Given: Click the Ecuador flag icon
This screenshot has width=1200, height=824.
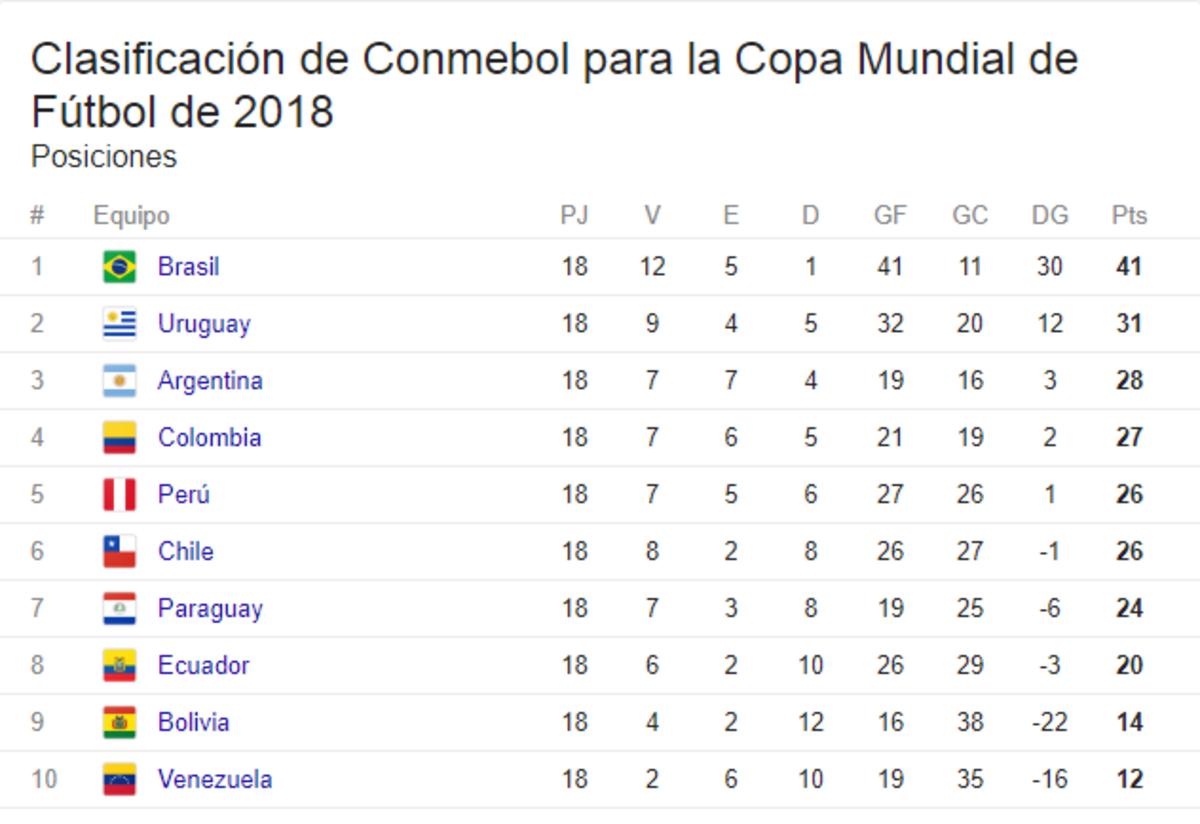Looking at the screenshot, I should [119, 666].
